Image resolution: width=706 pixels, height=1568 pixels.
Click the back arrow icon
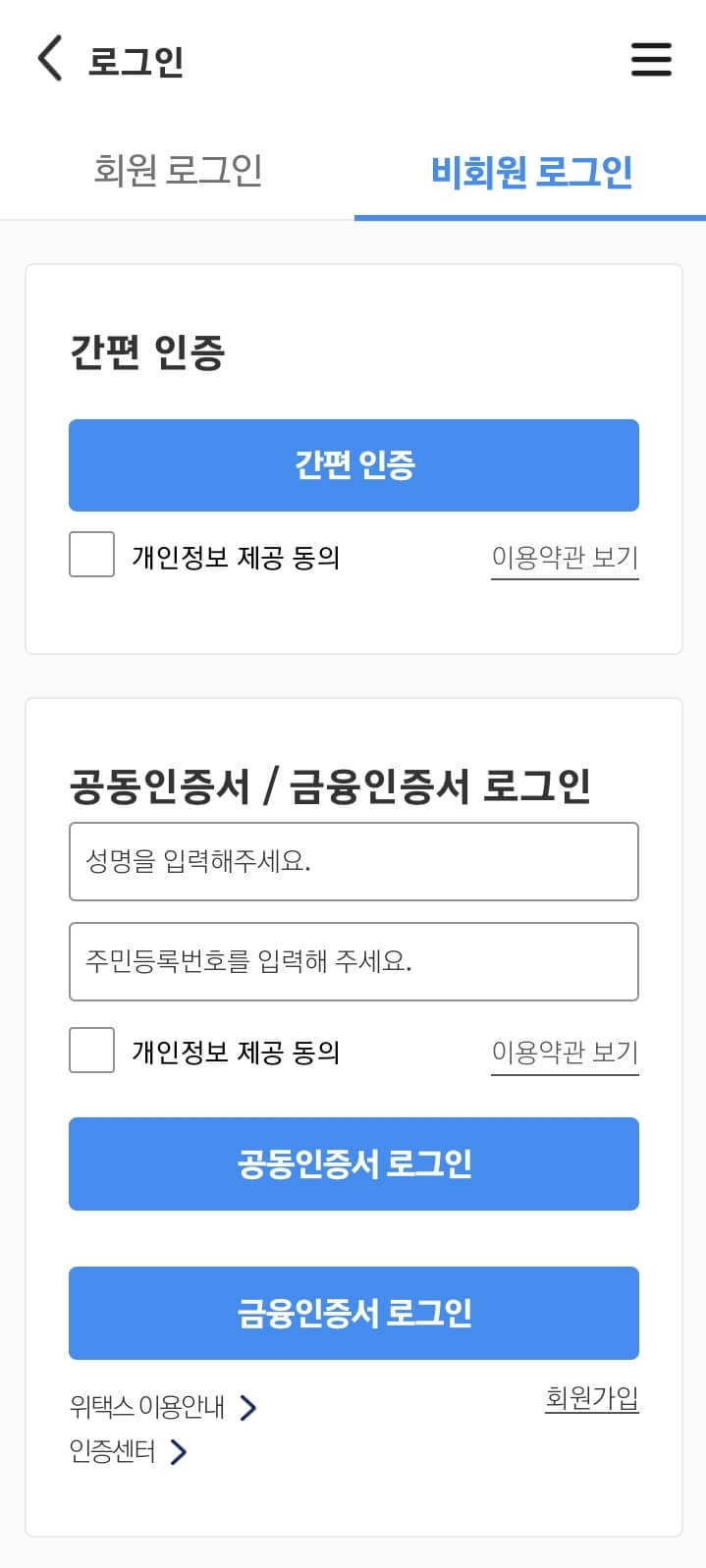click(49, 59)
